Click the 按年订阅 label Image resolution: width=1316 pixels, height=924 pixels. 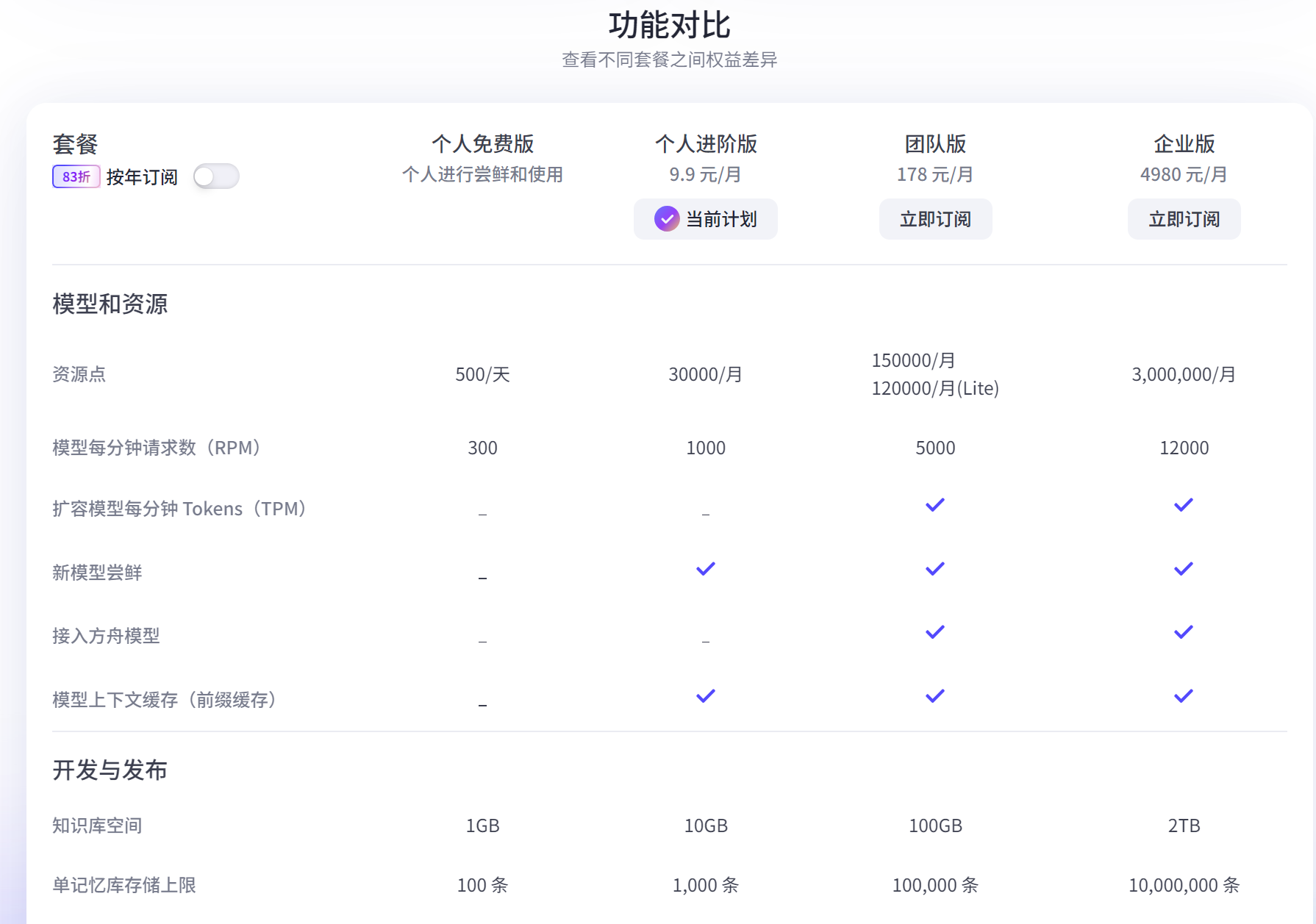(x=142, y=177)
